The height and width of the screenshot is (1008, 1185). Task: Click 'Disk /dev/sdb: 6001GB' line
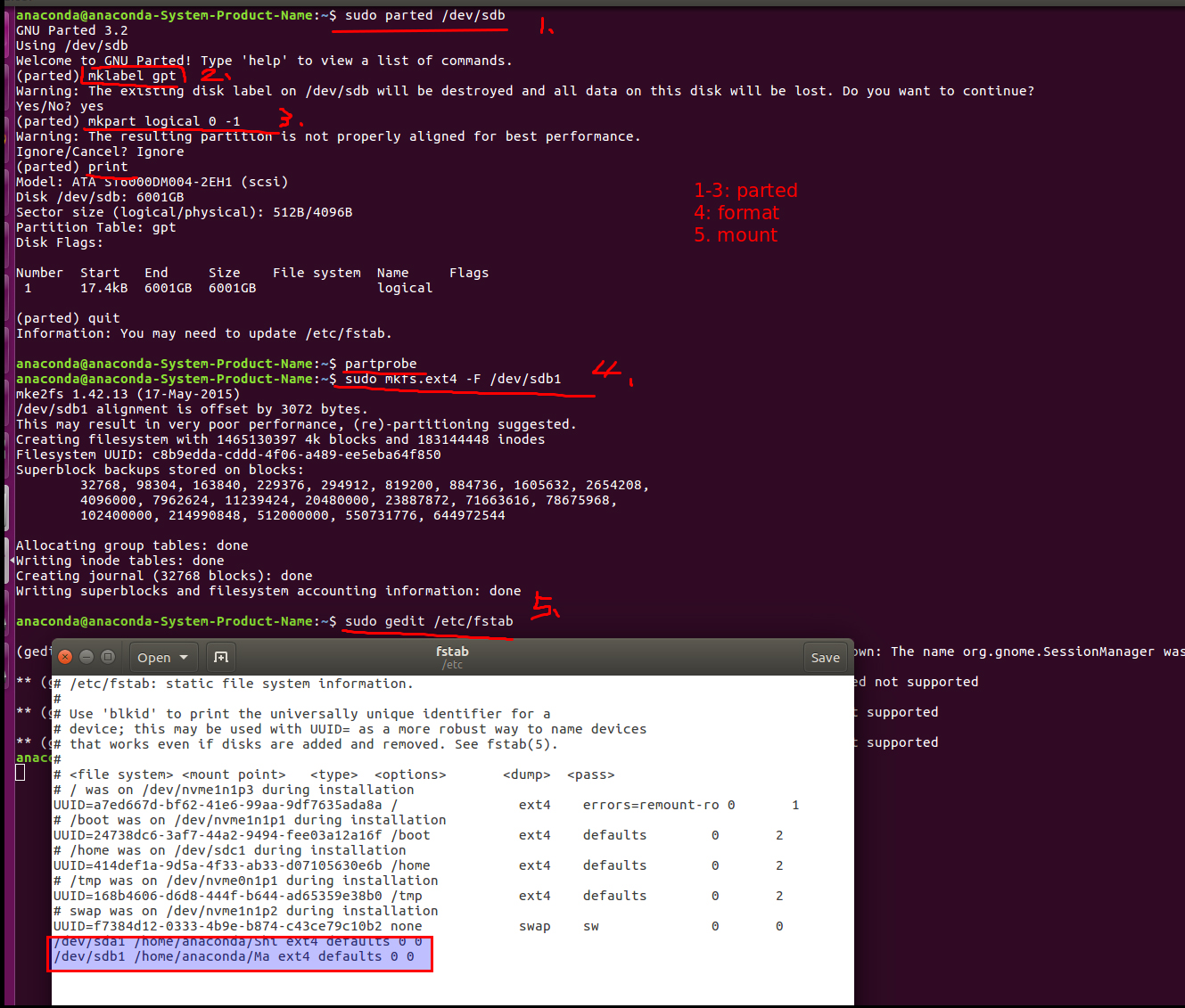tap(100, 197)
